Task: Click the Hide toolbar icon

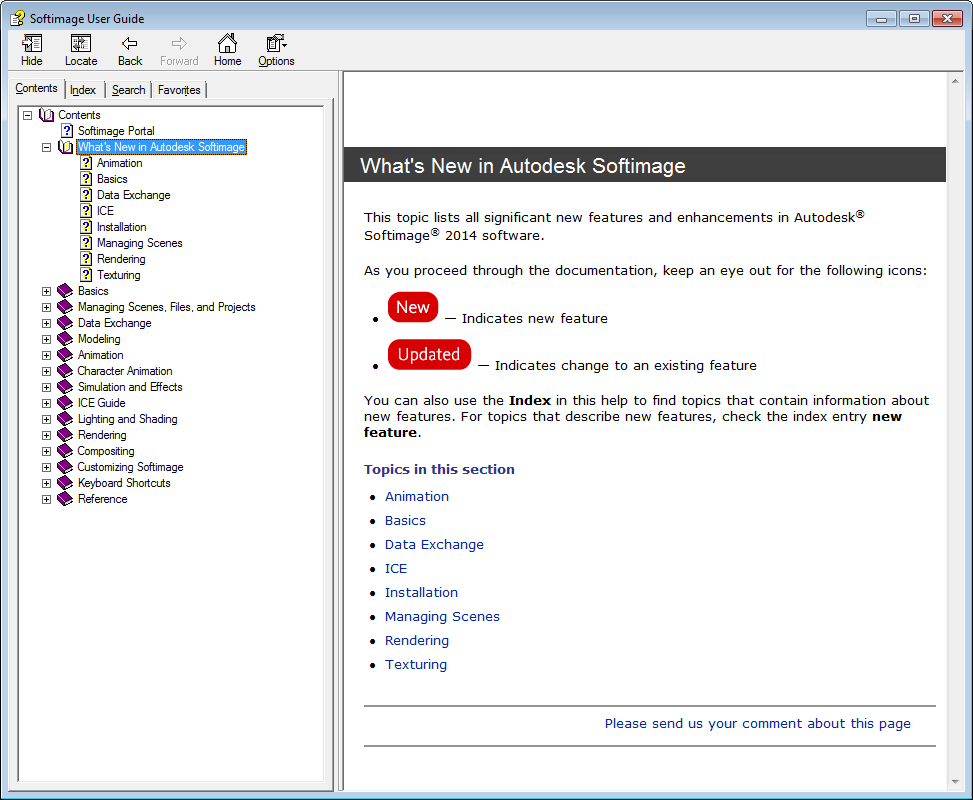Action: click(32, 44)
